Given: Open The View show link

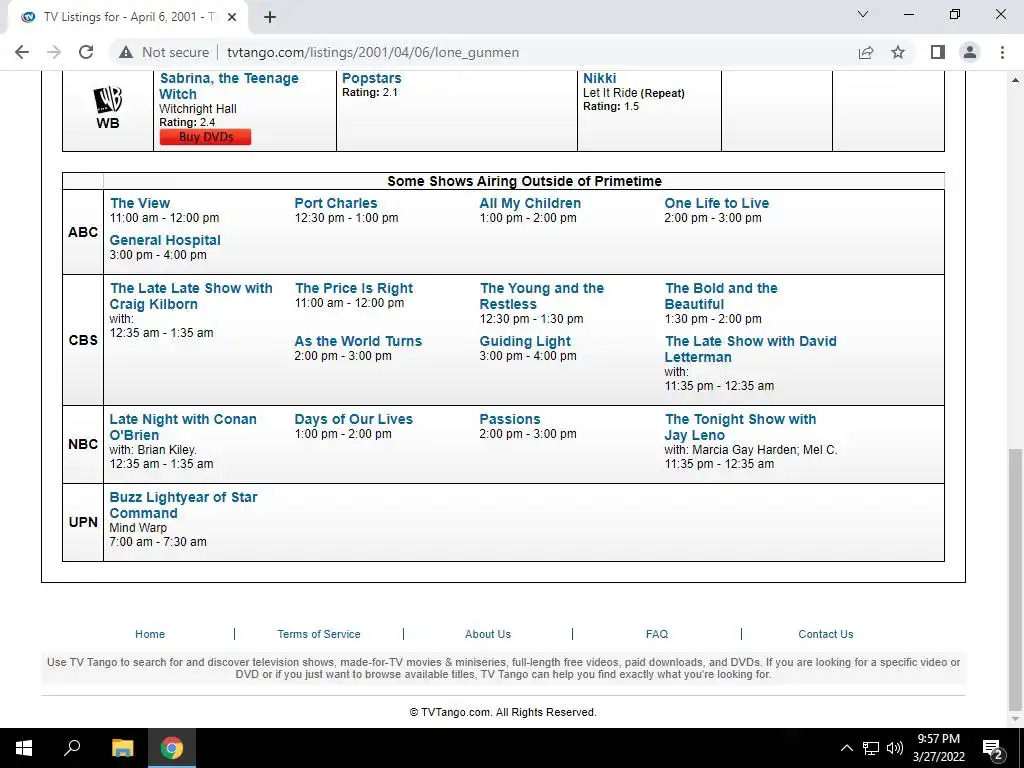Looking at the screenshot, I should tap(140, 203).
